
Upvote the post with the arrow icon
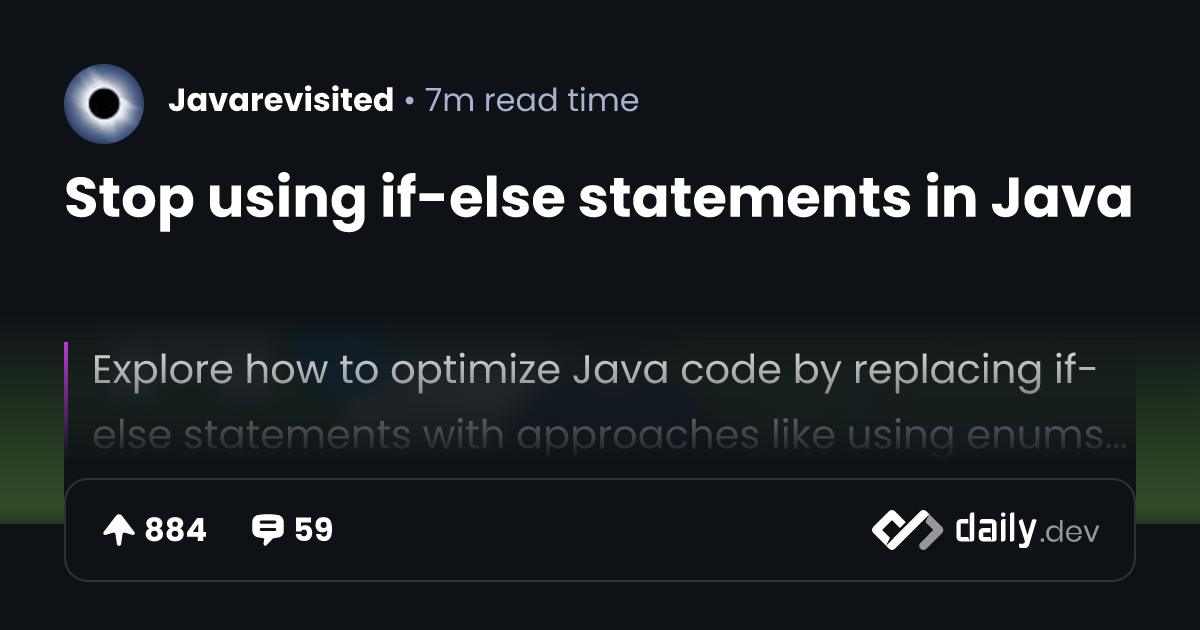tap(119, 531)
